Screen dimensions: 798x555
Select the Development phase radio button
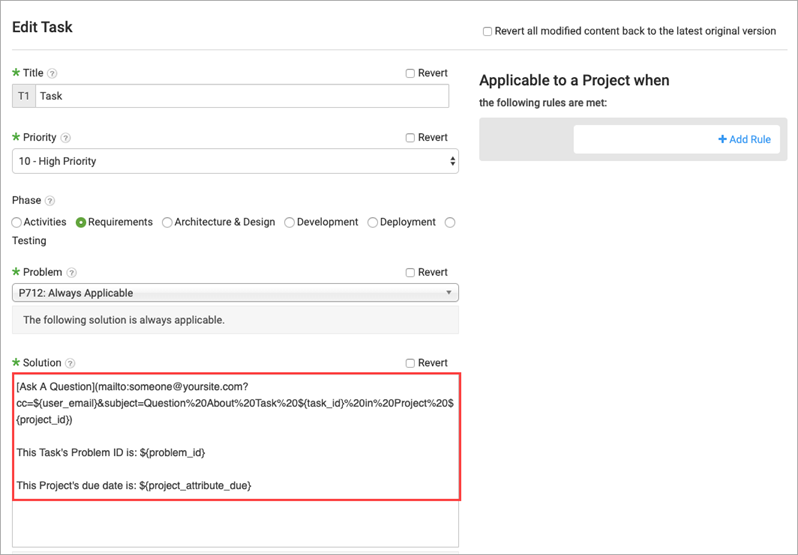click(x=290, y=223)
